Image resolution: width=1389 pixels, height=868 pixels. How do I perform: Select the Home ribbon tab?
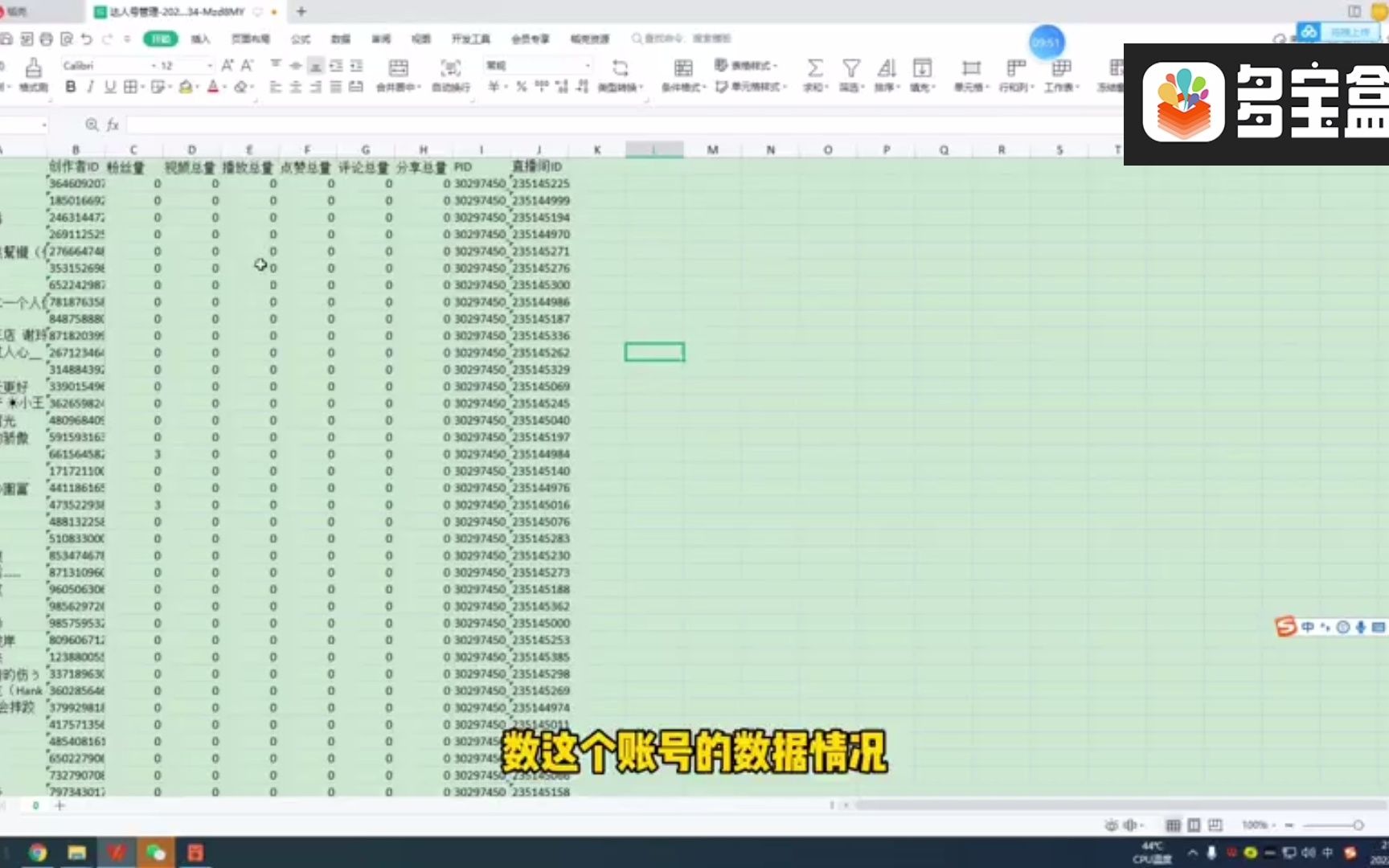click(161, 39)
